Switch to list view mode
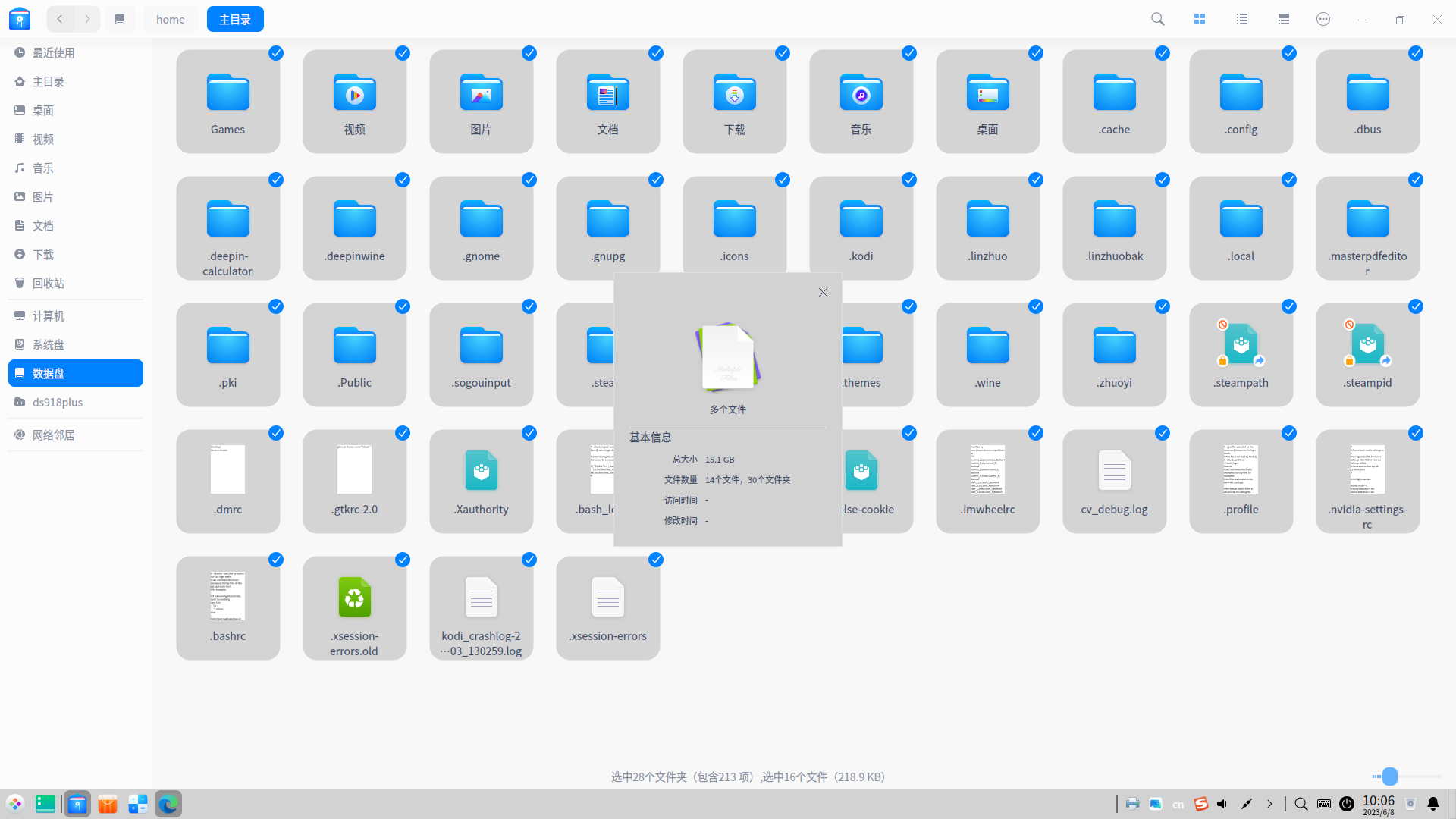The width and height of the screenshot is (1456, 819). (x=1241, y=19)
